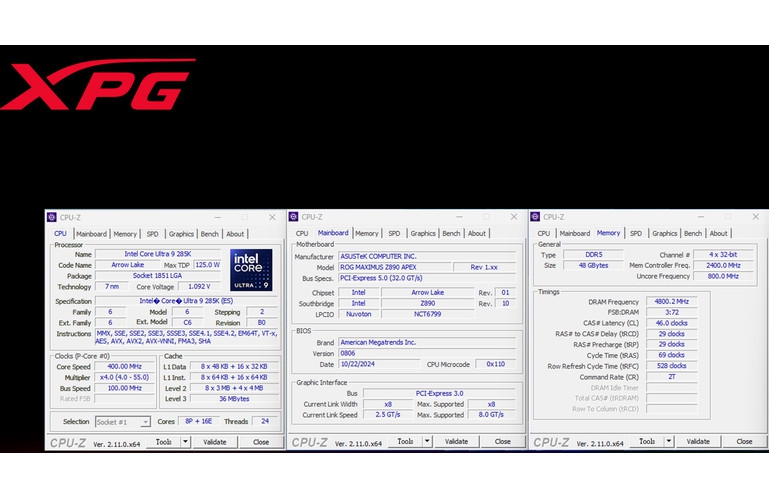Open the Socket #1 selection dropdown
The image size is (770, 484).
(x=123, y=422)
